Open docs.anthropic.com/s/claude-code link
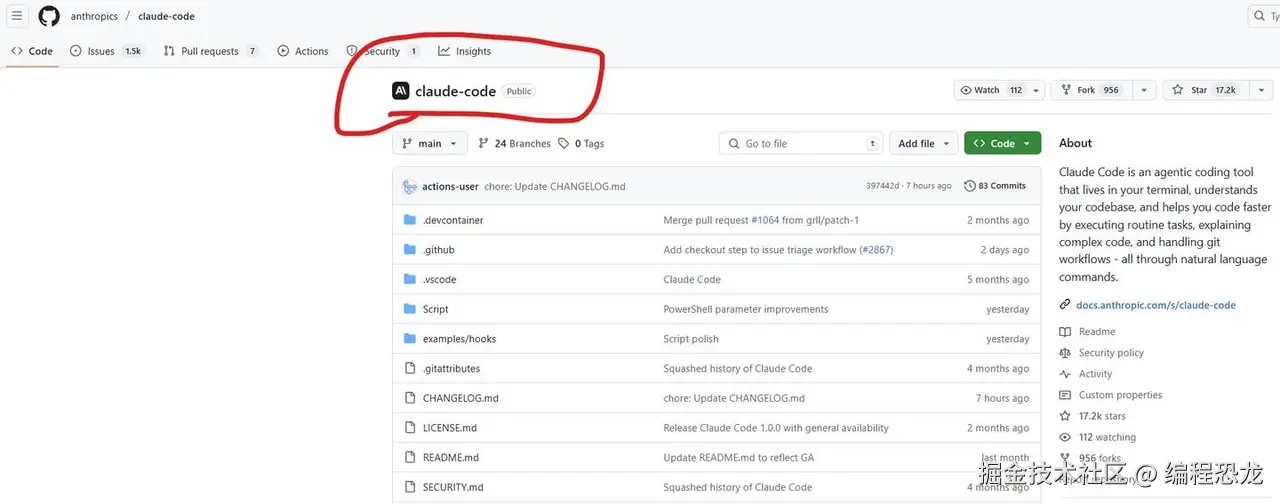The width and height of the screenshot is (1280, 504). [x=1156, y=305]
